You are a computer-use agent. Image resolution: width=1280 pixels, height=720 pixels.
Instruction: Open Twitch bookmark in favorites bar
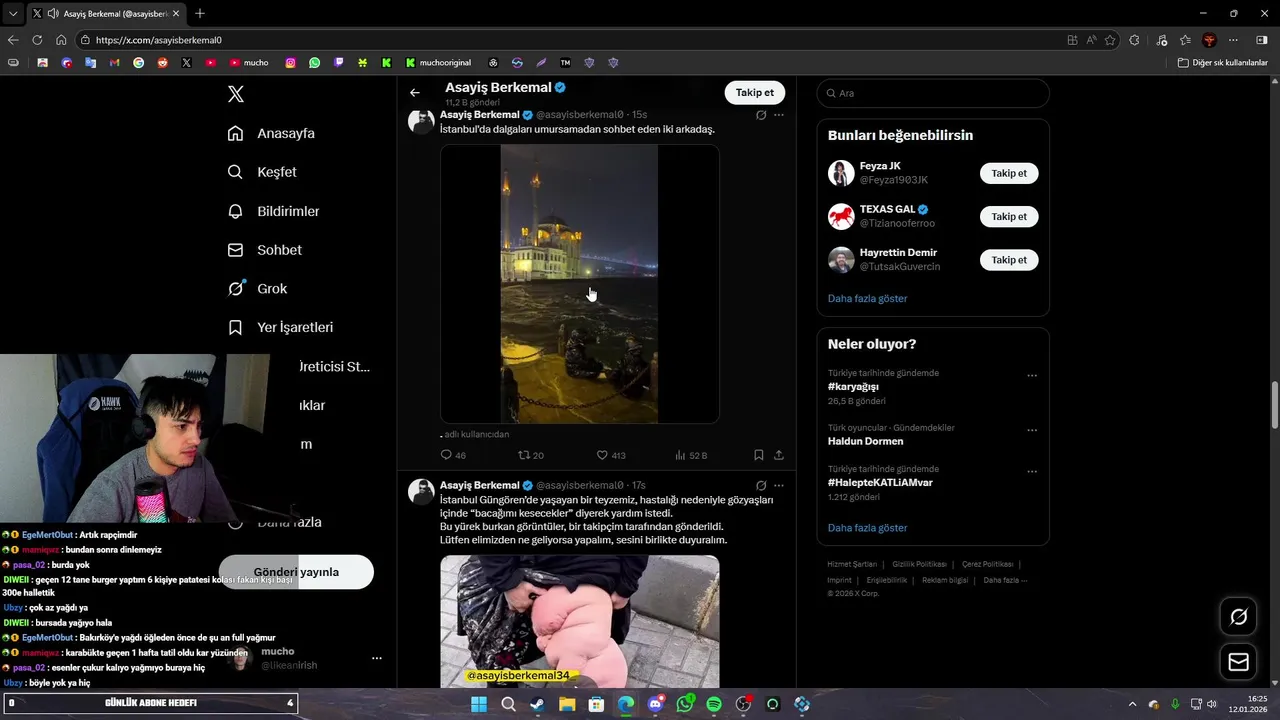339,62
